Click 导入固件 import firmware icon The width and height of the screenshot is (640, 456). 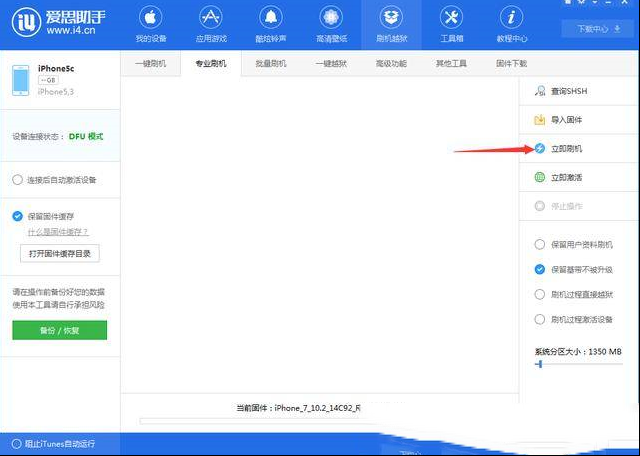[540, 120]
